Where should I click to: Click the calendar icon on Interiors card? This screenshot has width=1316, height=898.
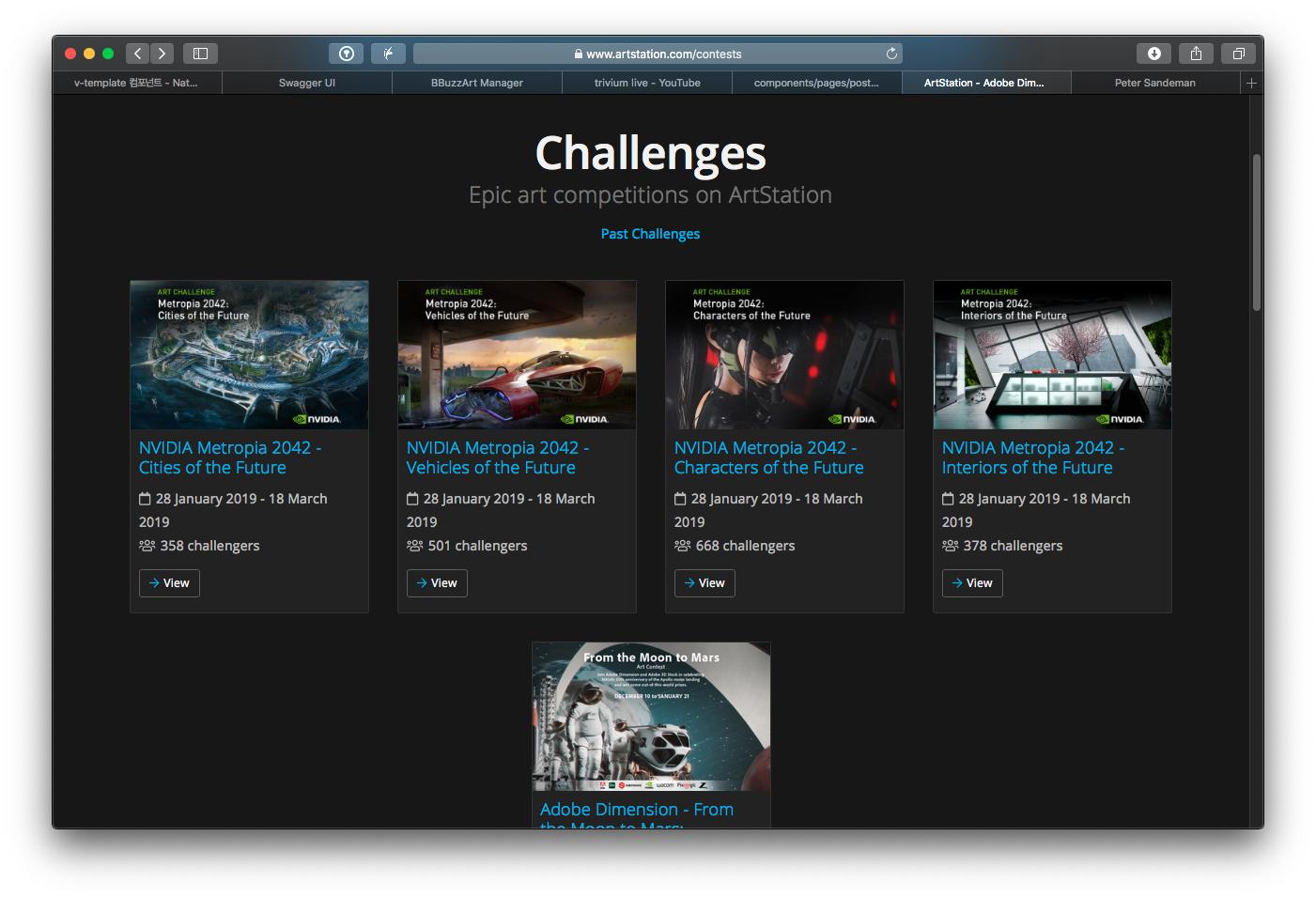[x=948, y=499]
